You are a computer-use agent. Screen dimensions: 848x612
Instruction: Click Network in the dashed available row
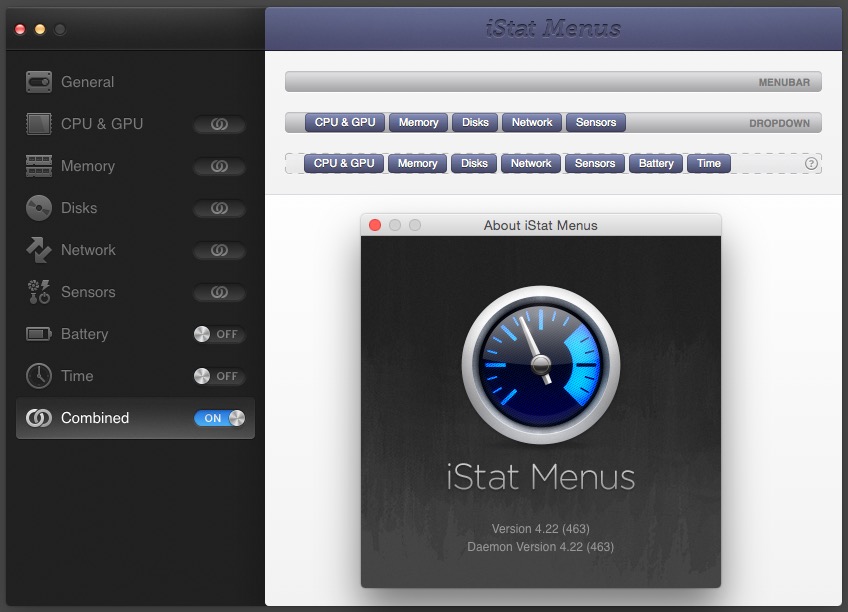coord(531,163)
